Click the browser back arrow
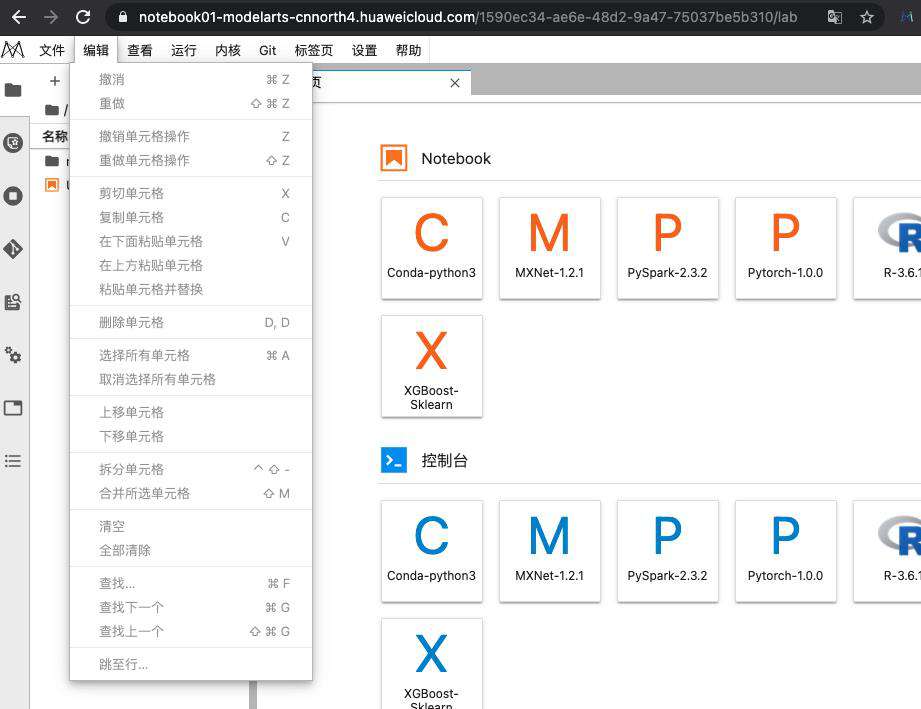This screenshot has height=709, width=921. (19, 17)
